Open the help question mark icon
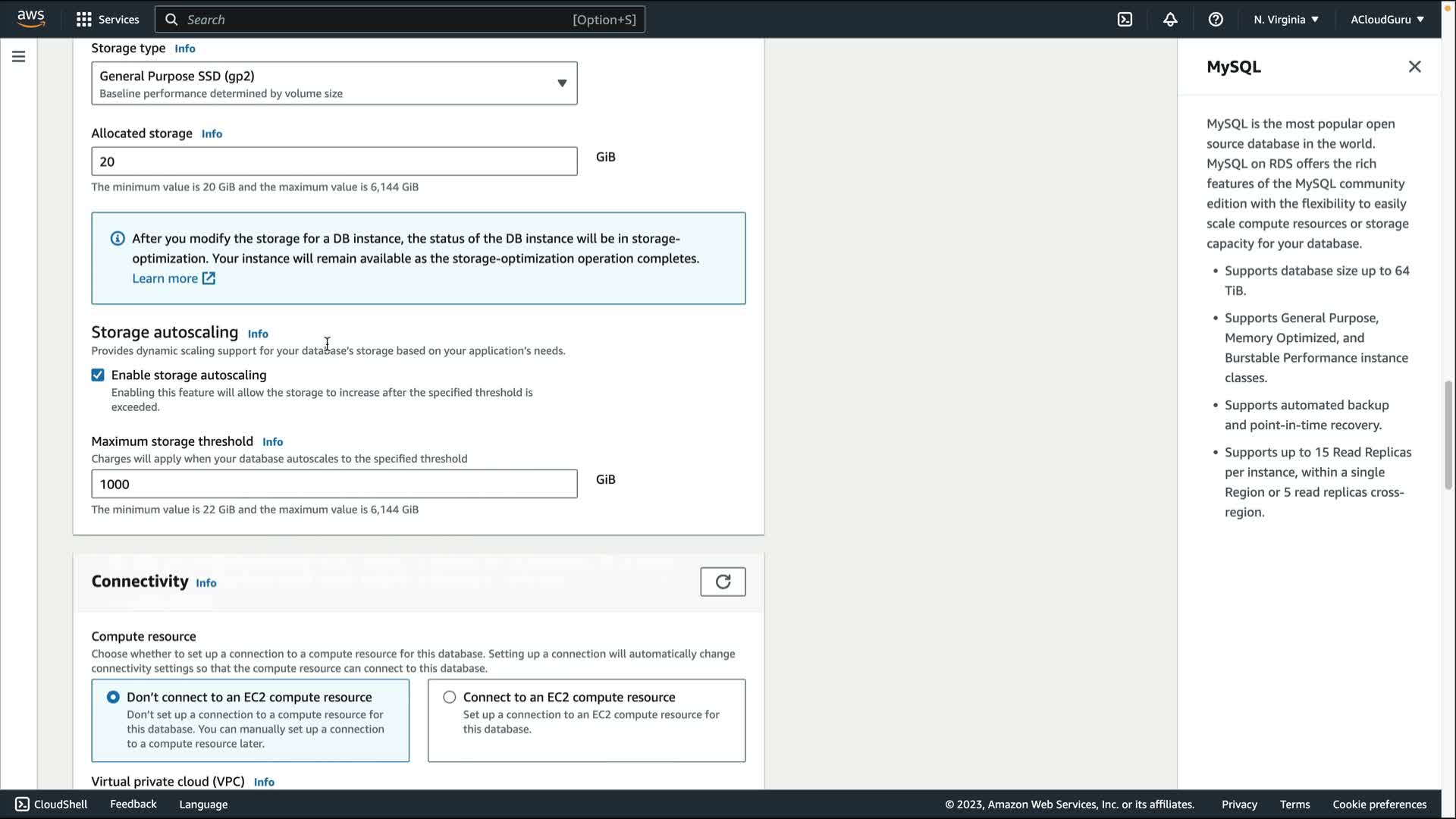This screenshot has width=1456, height=819. coord(1216,20)
